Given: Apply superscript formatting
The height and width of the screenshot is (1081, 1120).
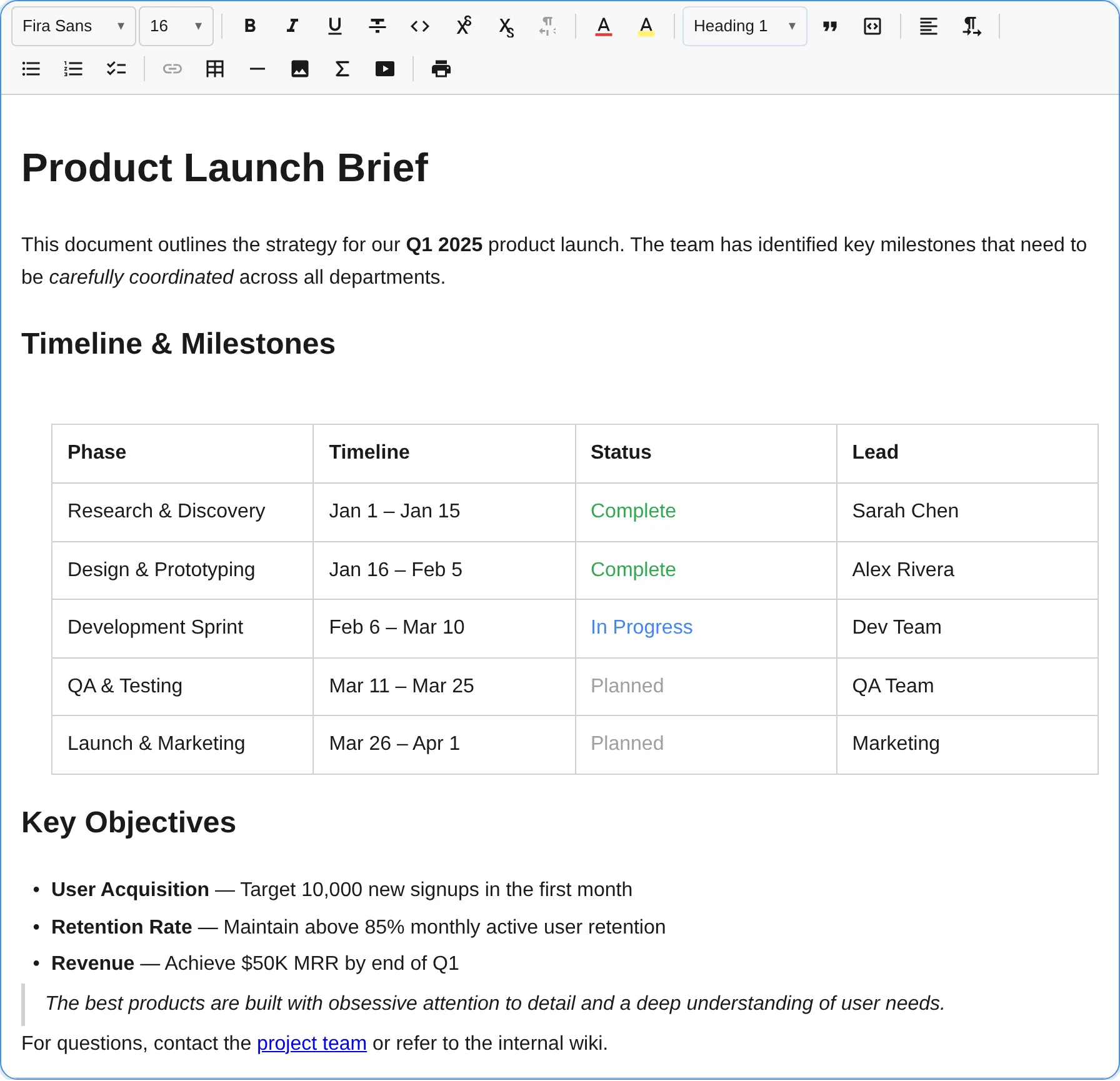Looking at the screenshot, I should (463, 26).
